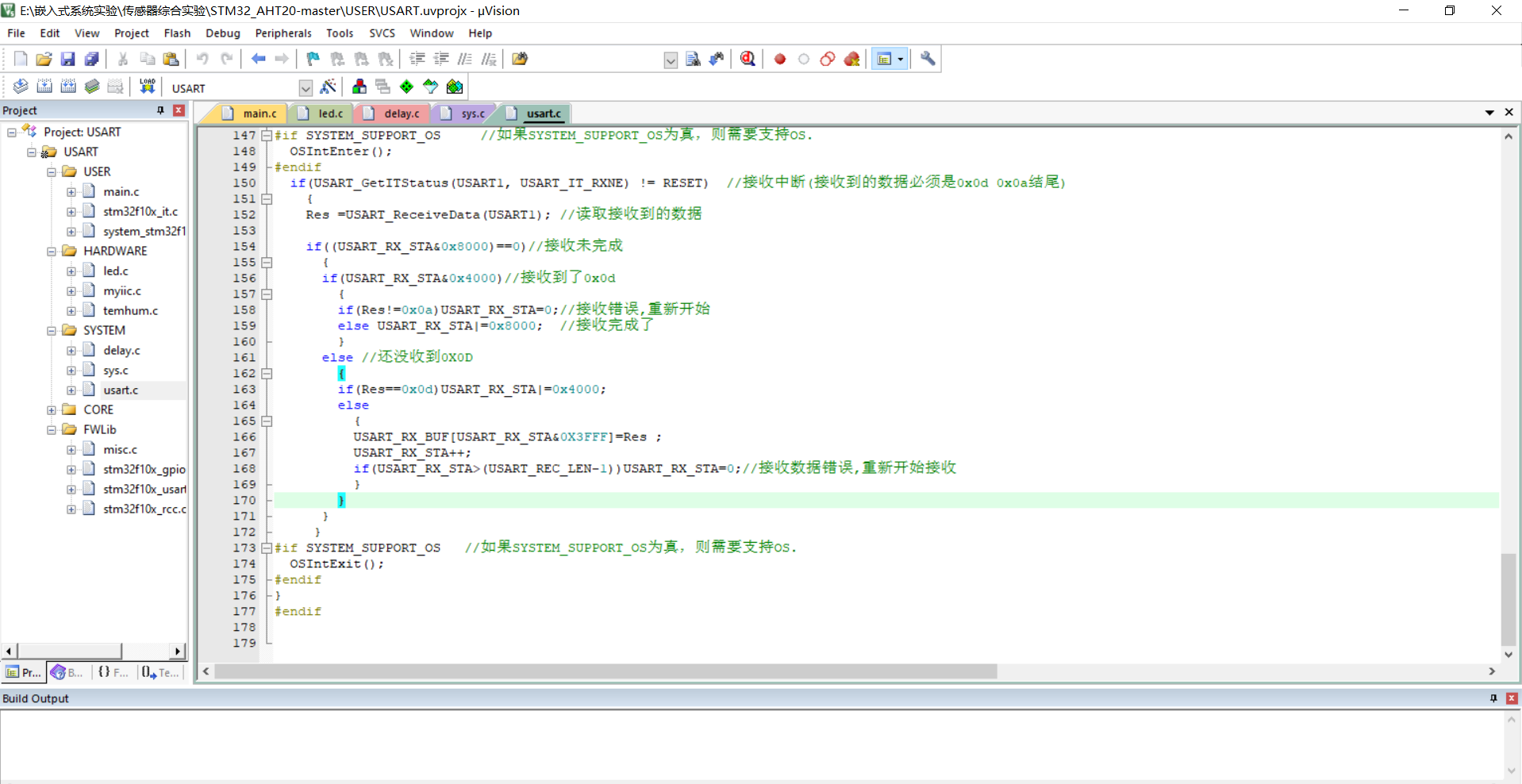Toggle code folding at line 162
The height and width of the screenshot is (784, 1522).
(267, 374)
